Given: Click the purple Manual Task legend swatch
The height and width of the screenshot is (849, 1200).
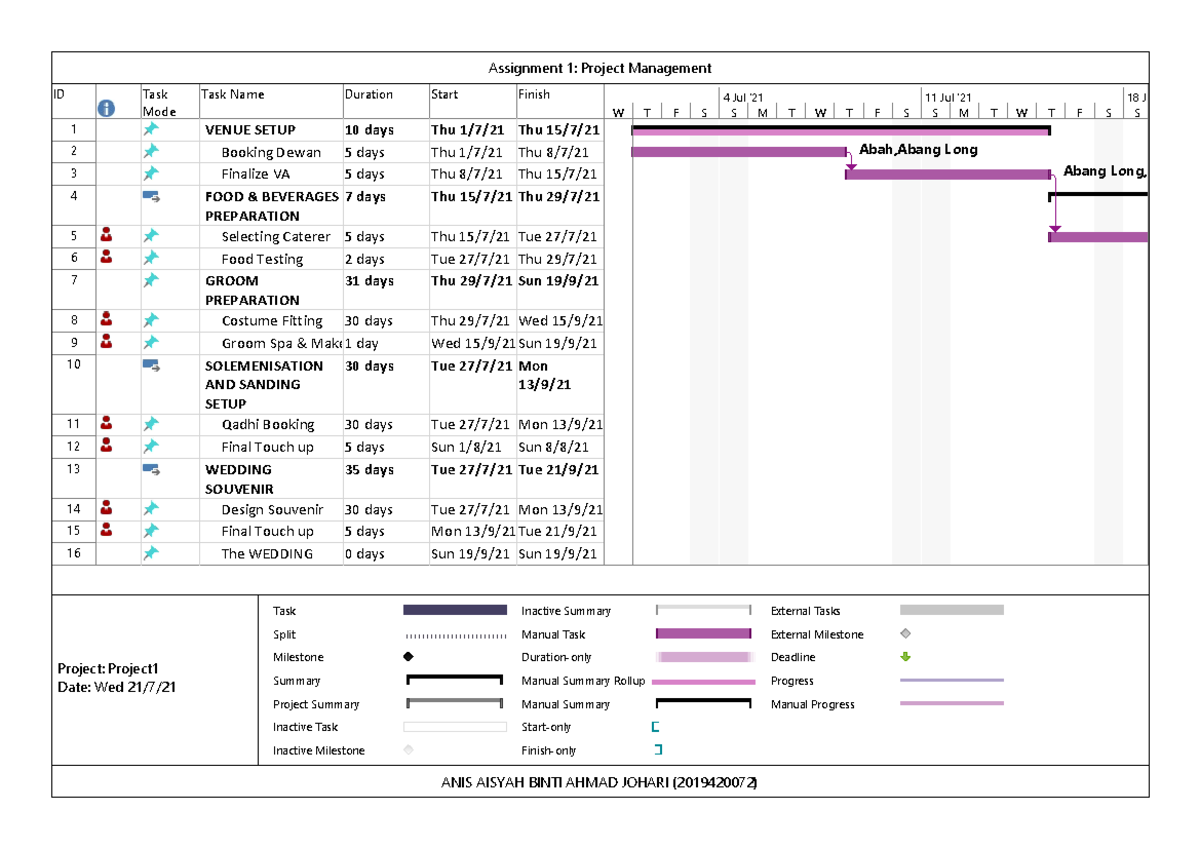Looking at the screenshot, I should (x=703, y=634).
